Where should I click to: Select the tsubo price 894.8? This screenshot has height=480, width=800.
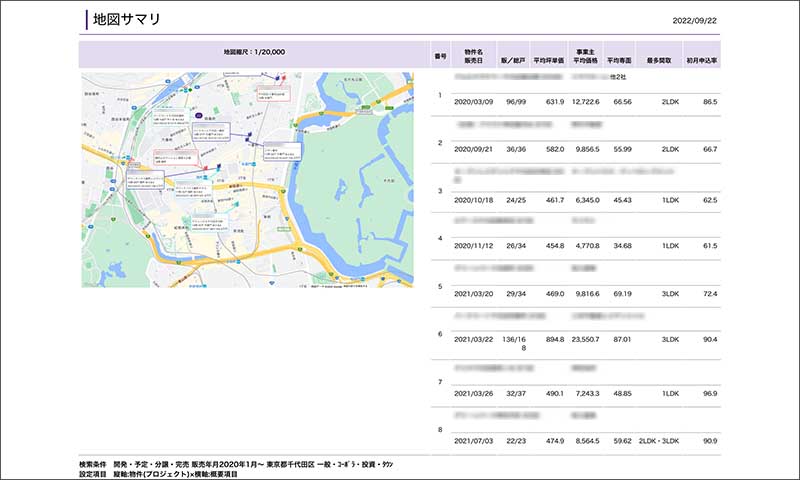[555, 339]
